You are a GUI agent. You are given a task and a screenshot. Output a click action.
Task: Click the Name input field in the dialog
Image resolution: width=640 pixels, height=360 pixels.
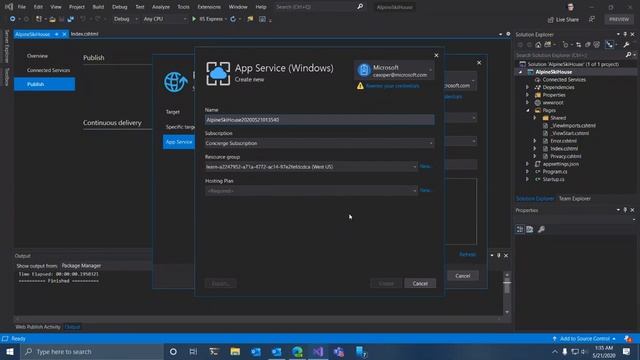(320, 120)
